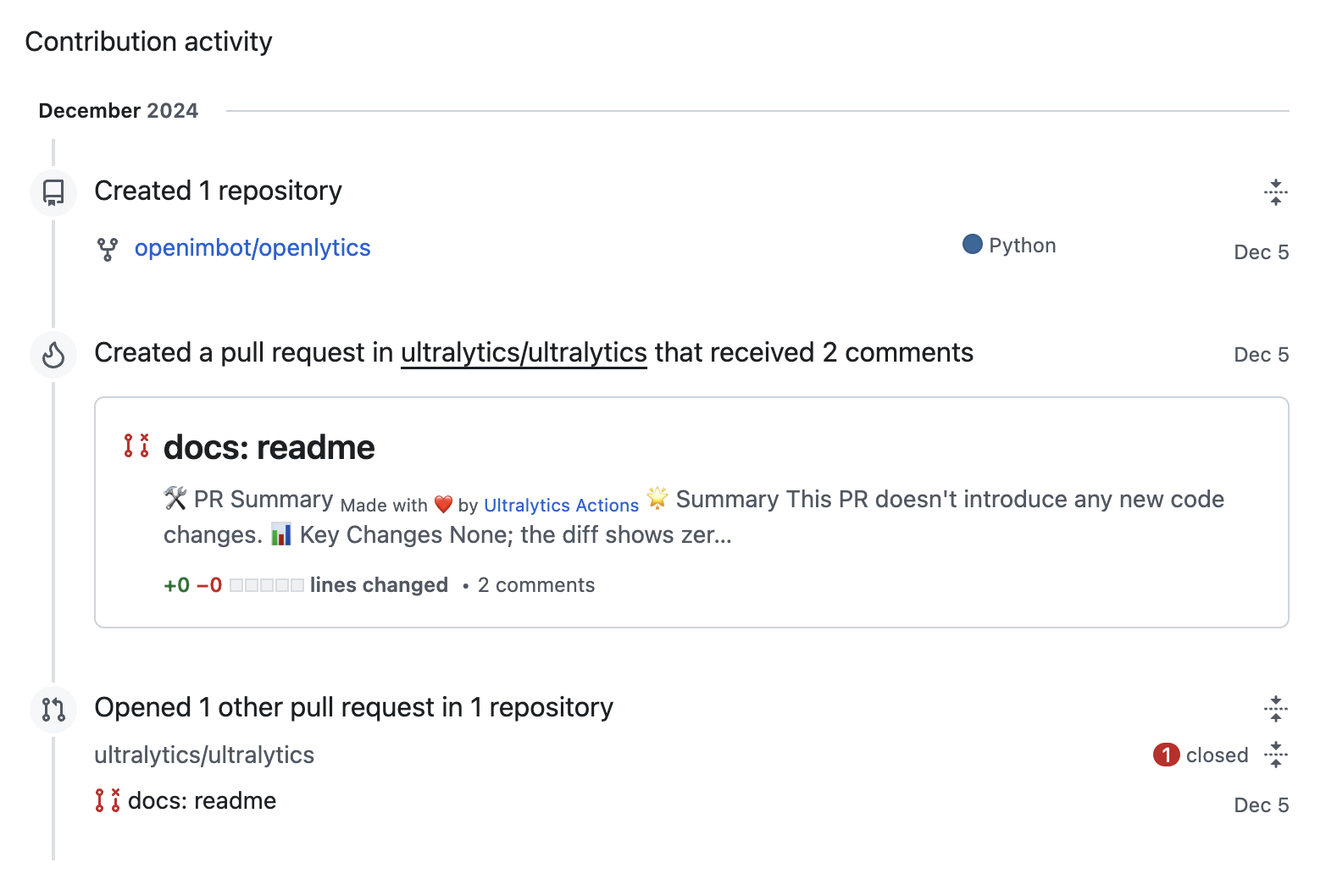Click the Python language label
Image resolution: width=1337 pixels, height=896 pixels.
point(1023,246)
